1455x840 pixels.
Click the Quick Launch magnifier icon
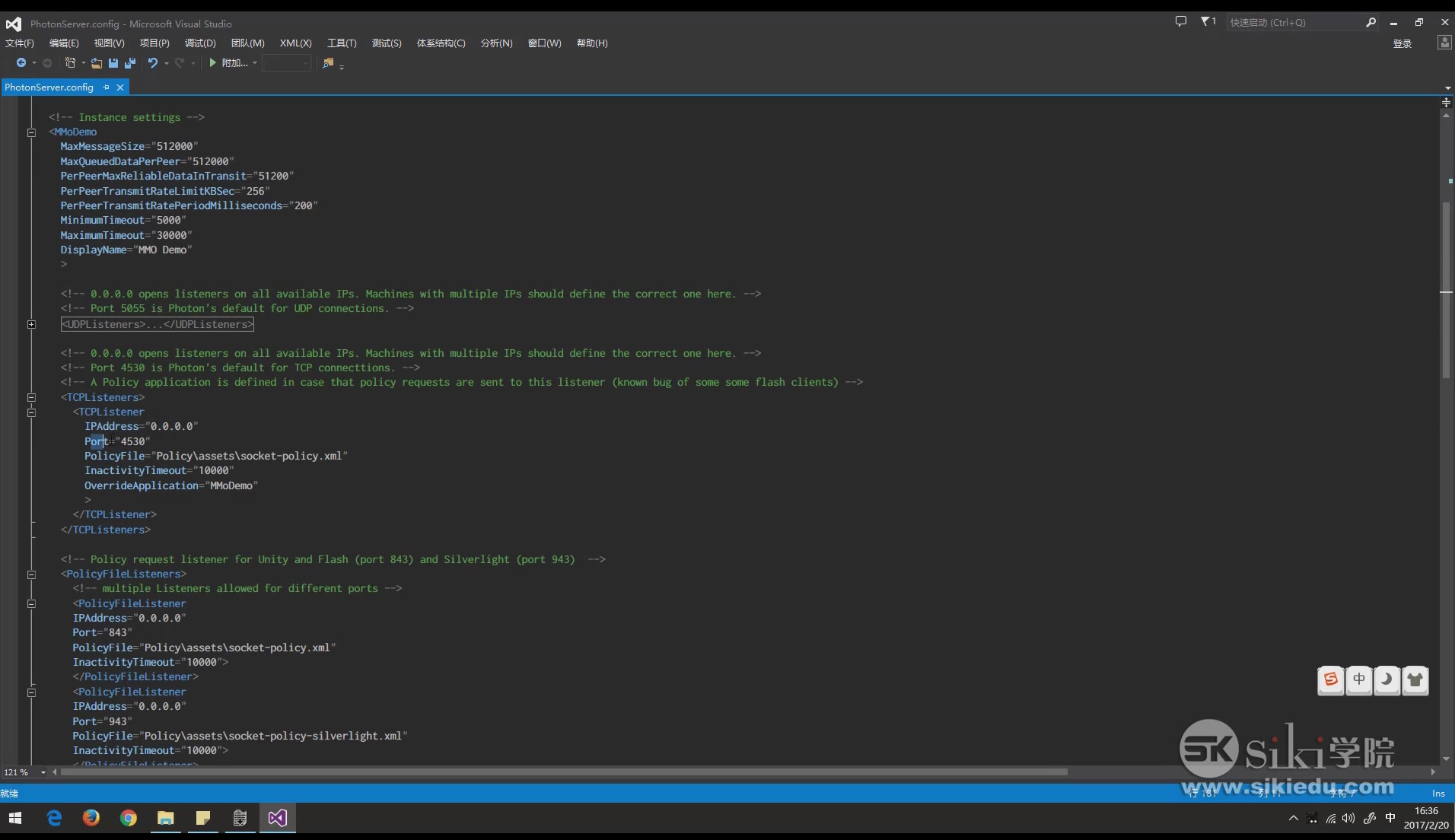tap(1371, 22)
